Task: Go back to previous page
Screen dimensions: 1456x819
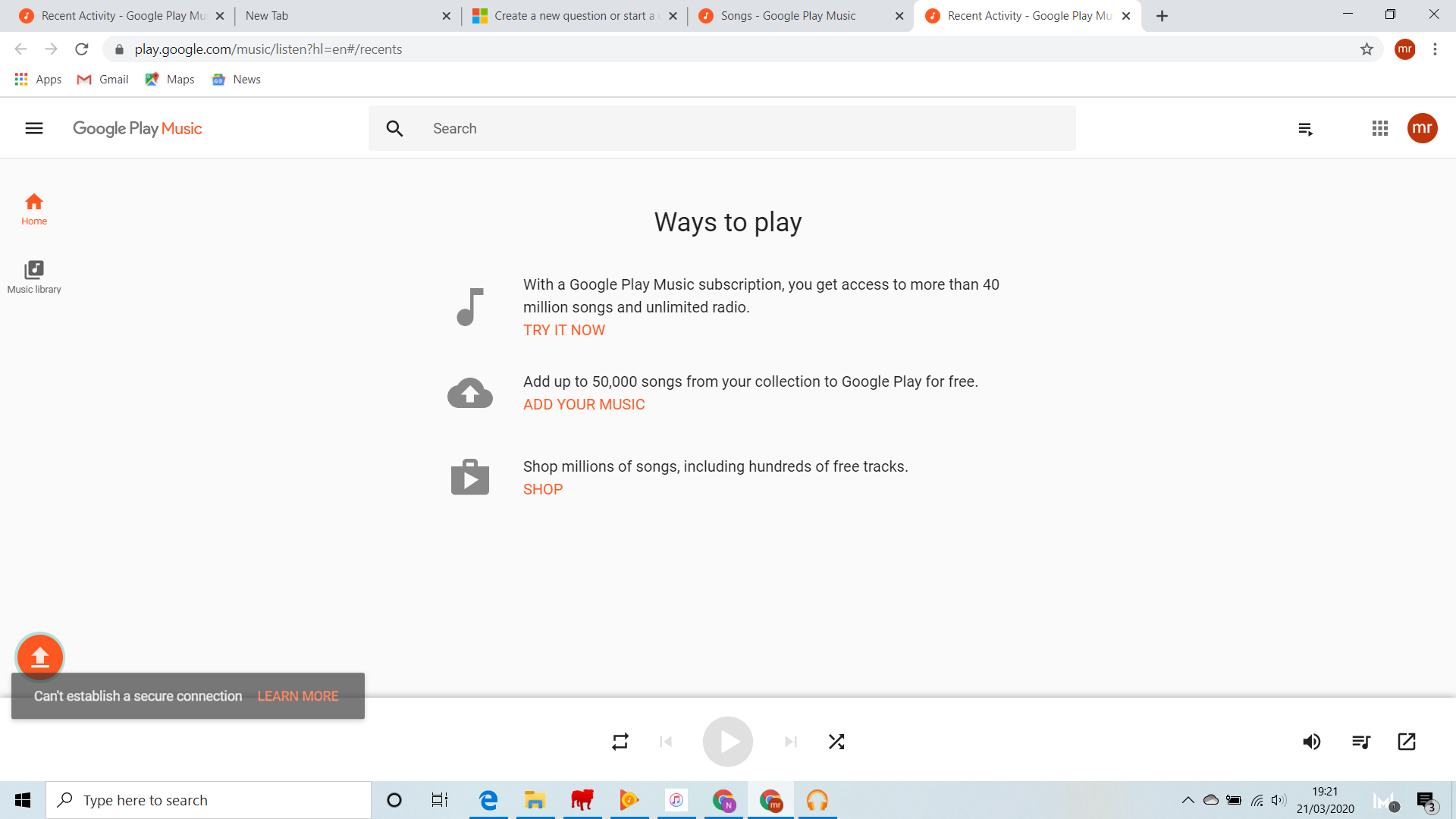Action: click(x=20, y=49)
